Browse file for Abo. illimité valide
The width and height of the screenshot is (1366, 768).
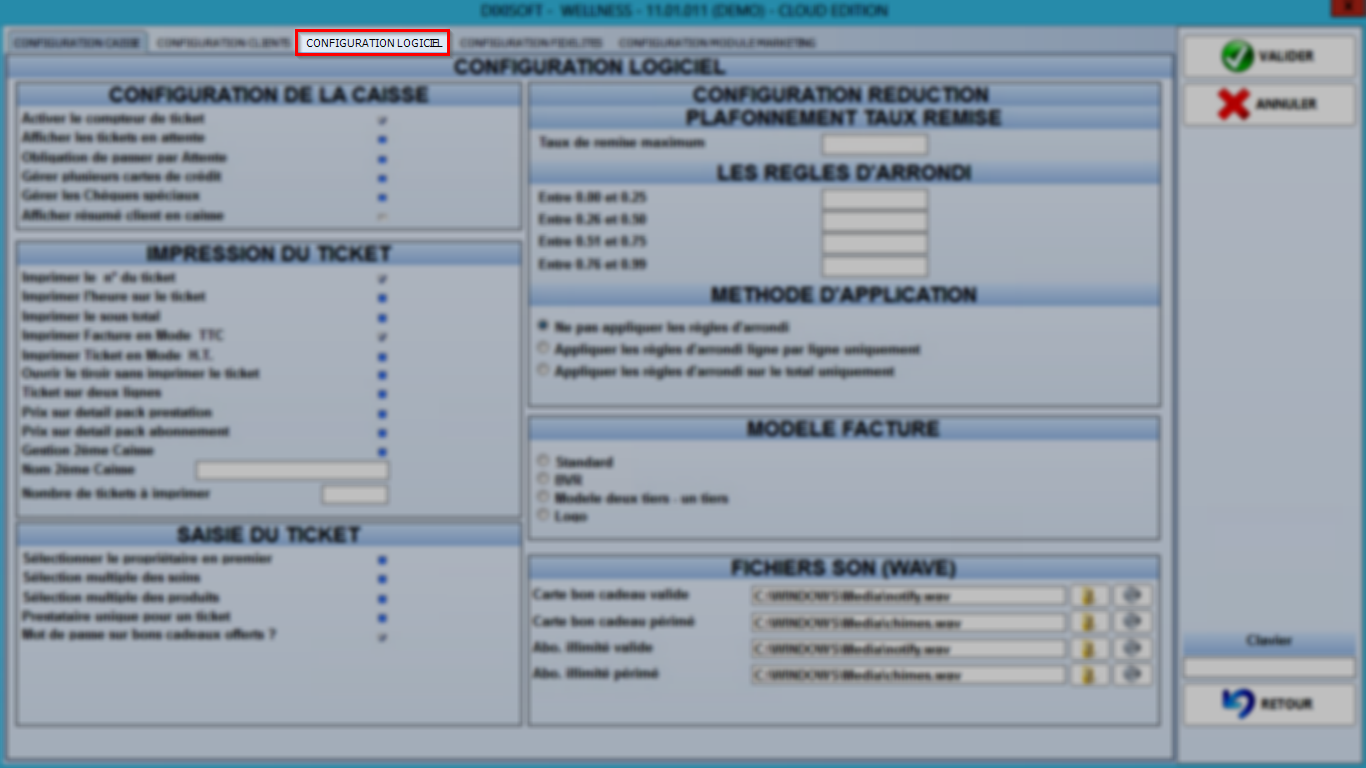[1090, 649]
